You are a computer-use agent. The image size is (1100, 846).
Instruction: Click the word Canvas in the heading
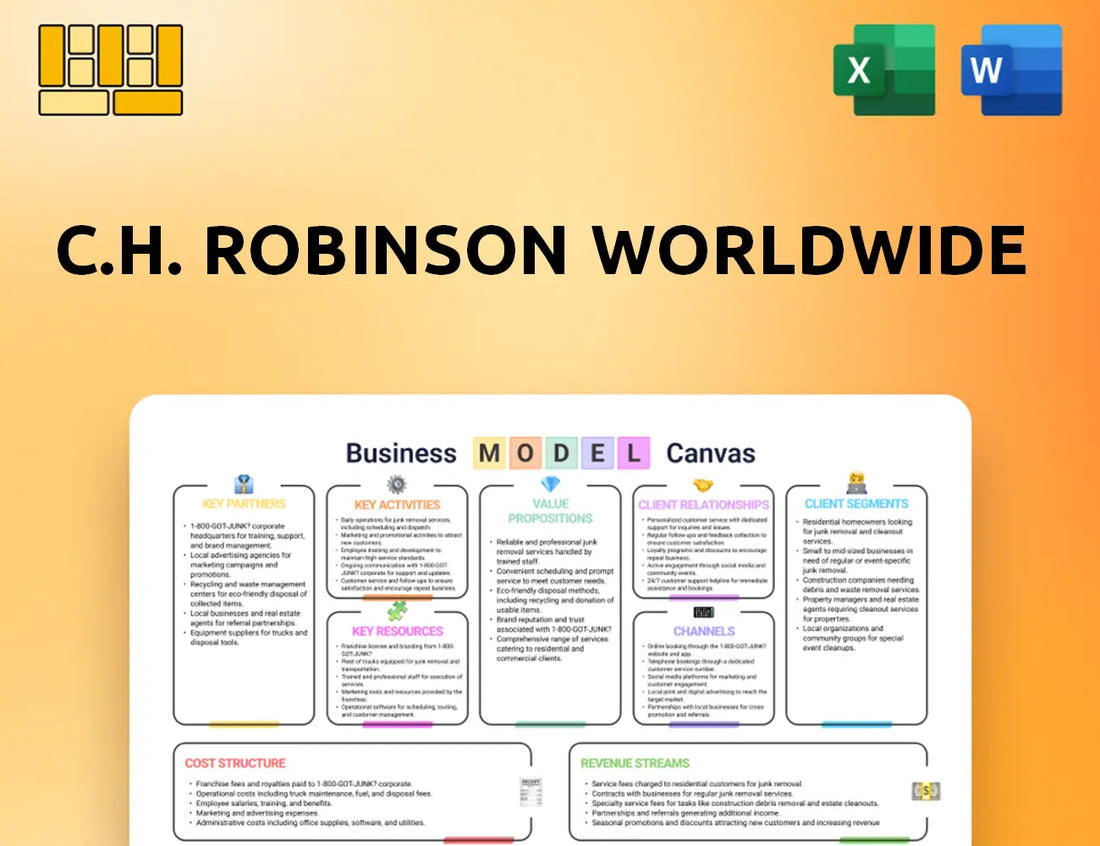click(711, 453)
